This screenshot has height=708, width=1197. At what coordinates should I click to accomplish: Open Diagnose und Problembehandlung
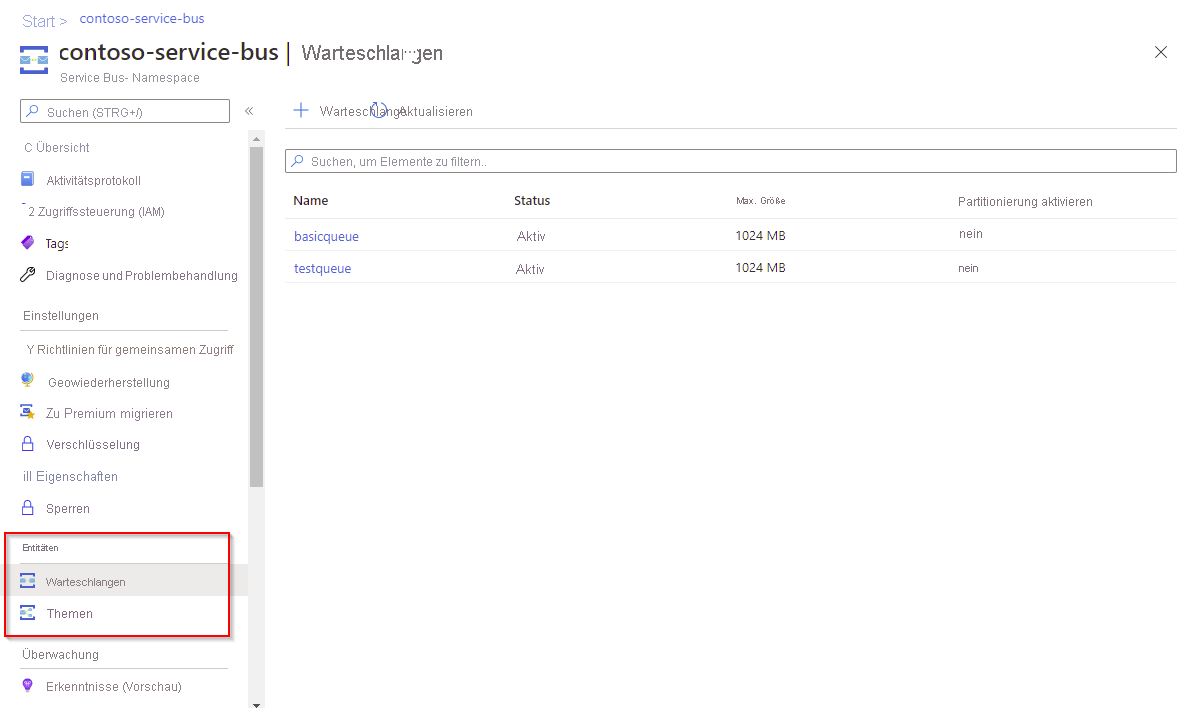tap(141, 276)
